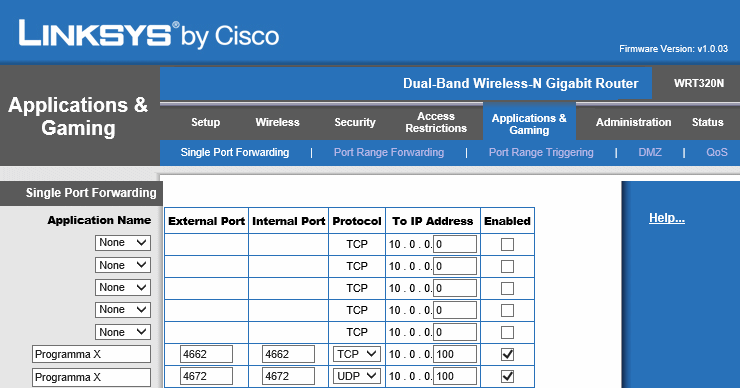Click the Enabled column header
740x388 pixels.
507,221
